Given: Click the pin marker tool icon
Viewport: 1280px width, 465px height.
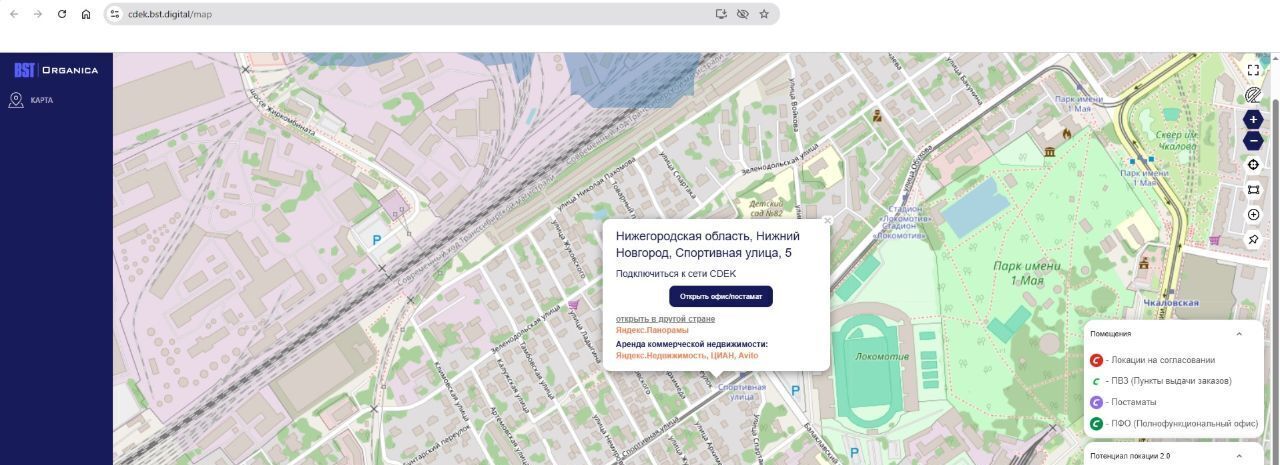Looking at the screenshot, I should point(1253,240).
